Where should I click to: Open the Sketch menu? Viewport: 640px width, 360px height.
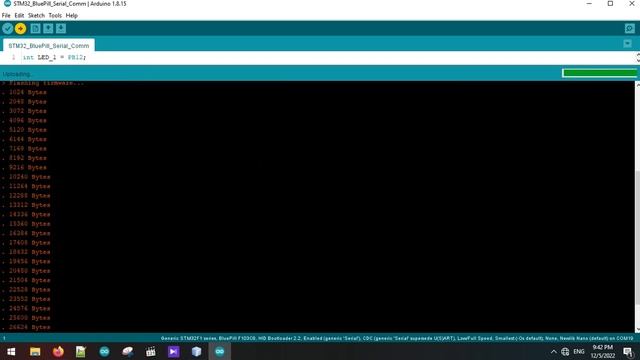pos(36,16)
